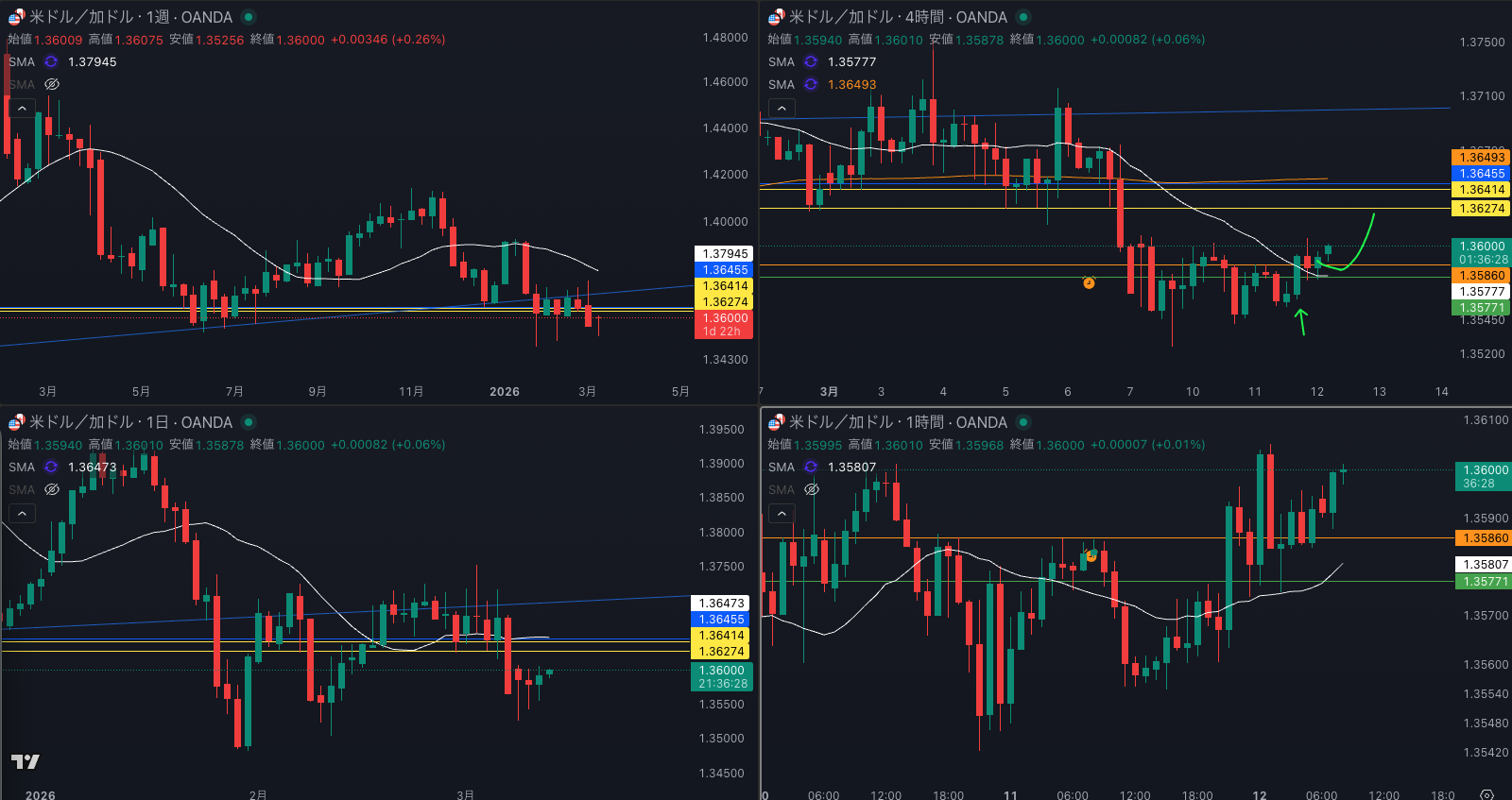Click the first SMA label in weekly chart
This screenshot has width=1512, height=800.
point(22,61)
